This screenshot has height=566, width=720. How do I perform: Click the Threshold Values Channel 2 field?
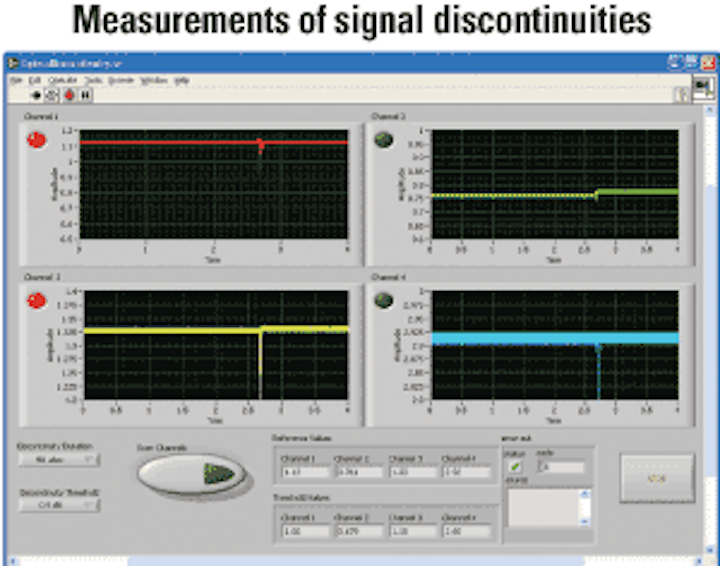pyautogui.click(x=359, y=531)
